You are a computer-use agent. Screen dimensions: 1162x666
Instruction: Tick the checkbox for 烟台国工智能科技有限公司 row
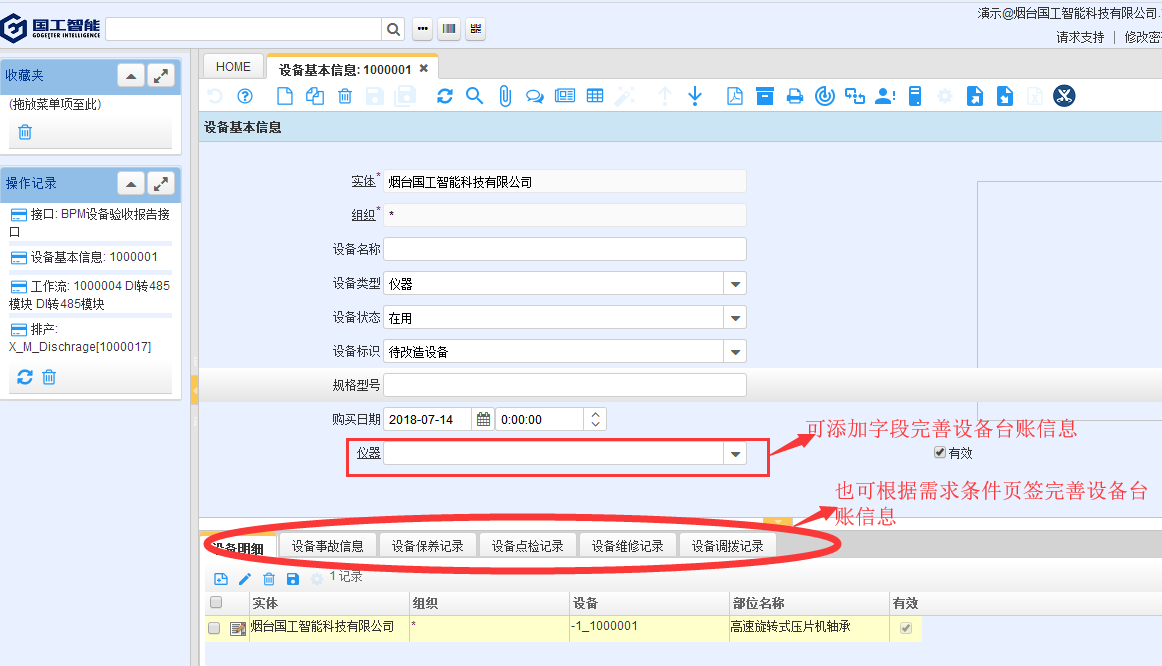[214, 628]
